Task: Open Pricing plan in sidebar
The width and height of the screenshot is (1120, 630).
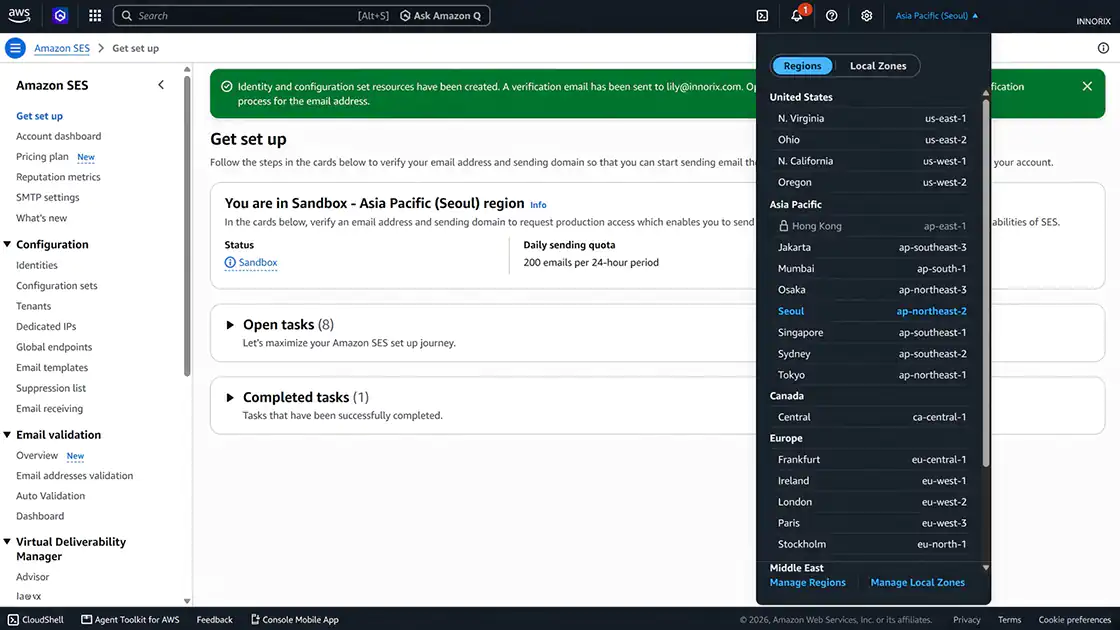Action: click(42, 156)
